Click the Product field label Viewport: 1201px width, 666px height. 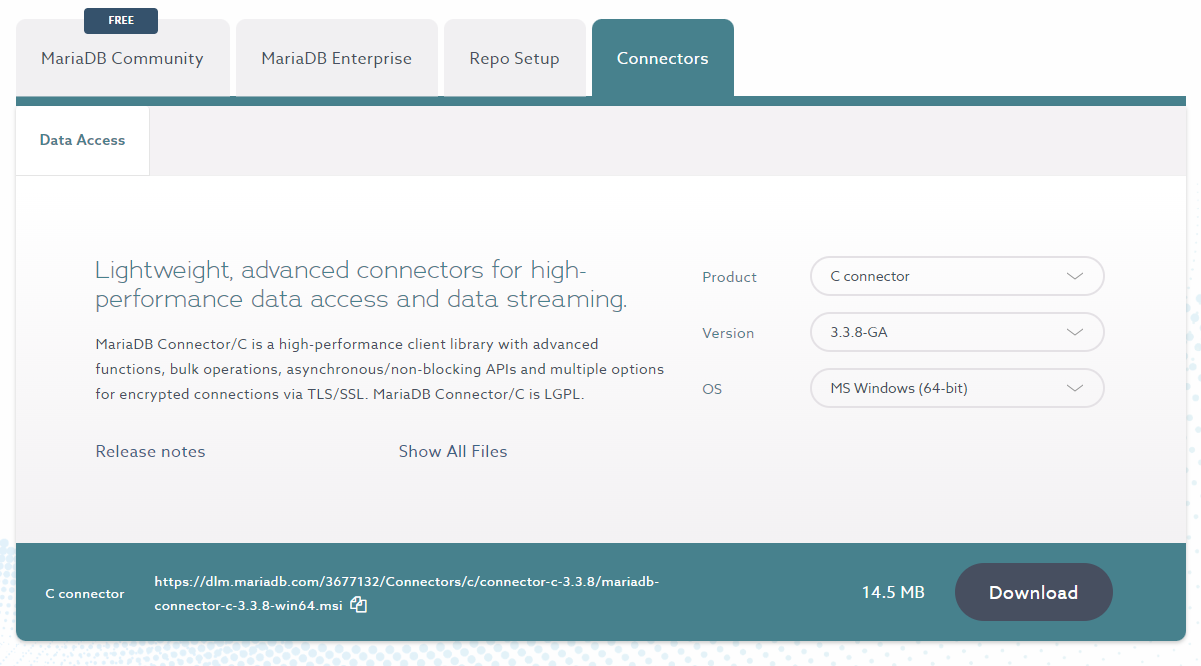pos(729,277)
